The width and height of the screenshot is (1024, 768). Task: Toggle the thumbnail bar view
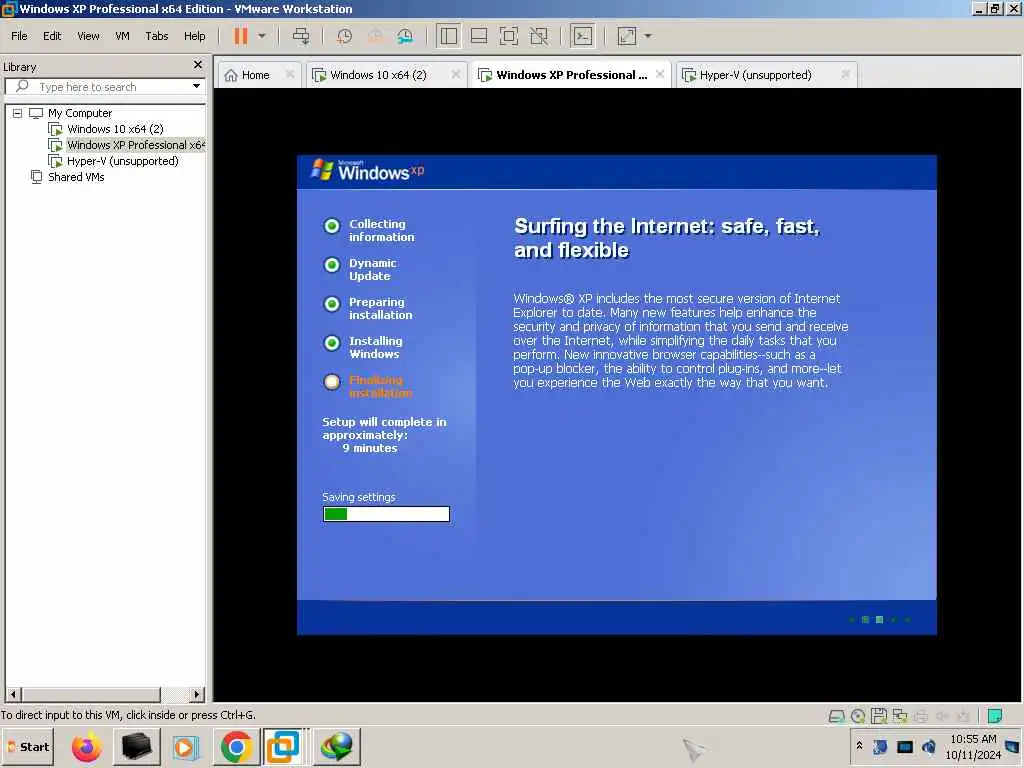click(479, 36)
